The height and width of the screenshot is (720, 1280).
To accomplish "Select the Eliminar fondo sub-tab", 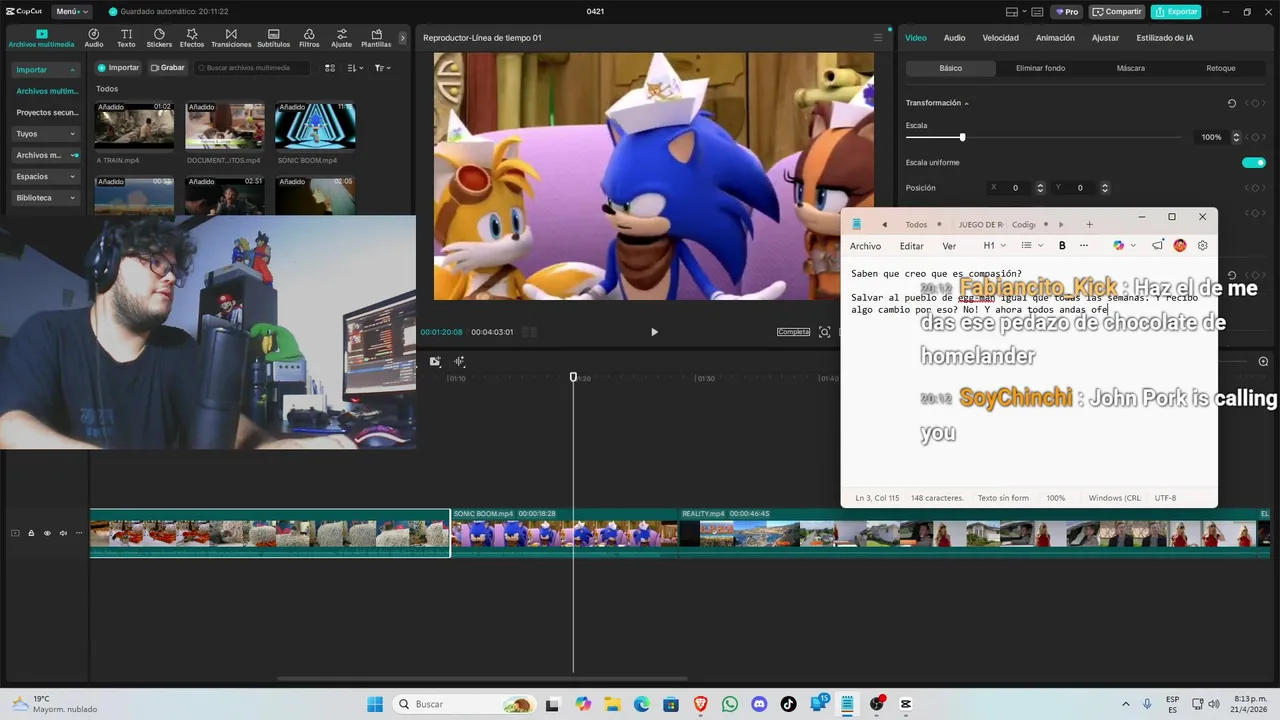I will (1040, 68).
